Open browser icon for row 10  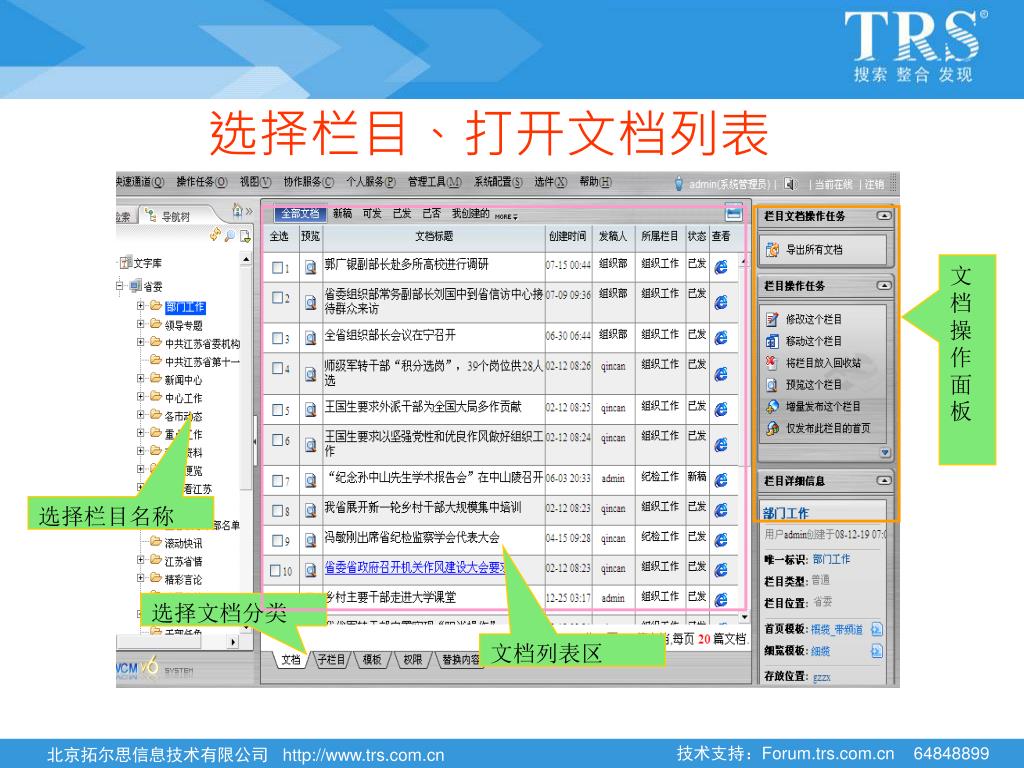721,570
